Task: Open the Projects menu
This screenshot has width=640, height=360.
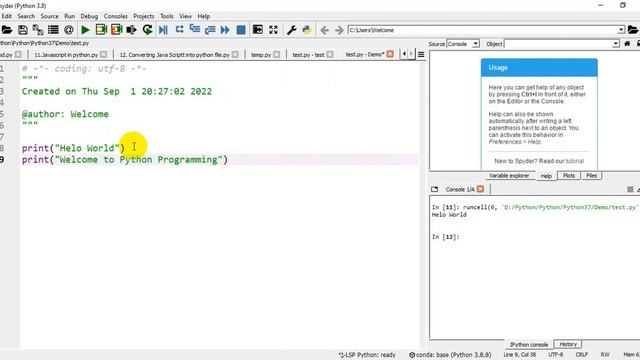Action: click(144, 16)
